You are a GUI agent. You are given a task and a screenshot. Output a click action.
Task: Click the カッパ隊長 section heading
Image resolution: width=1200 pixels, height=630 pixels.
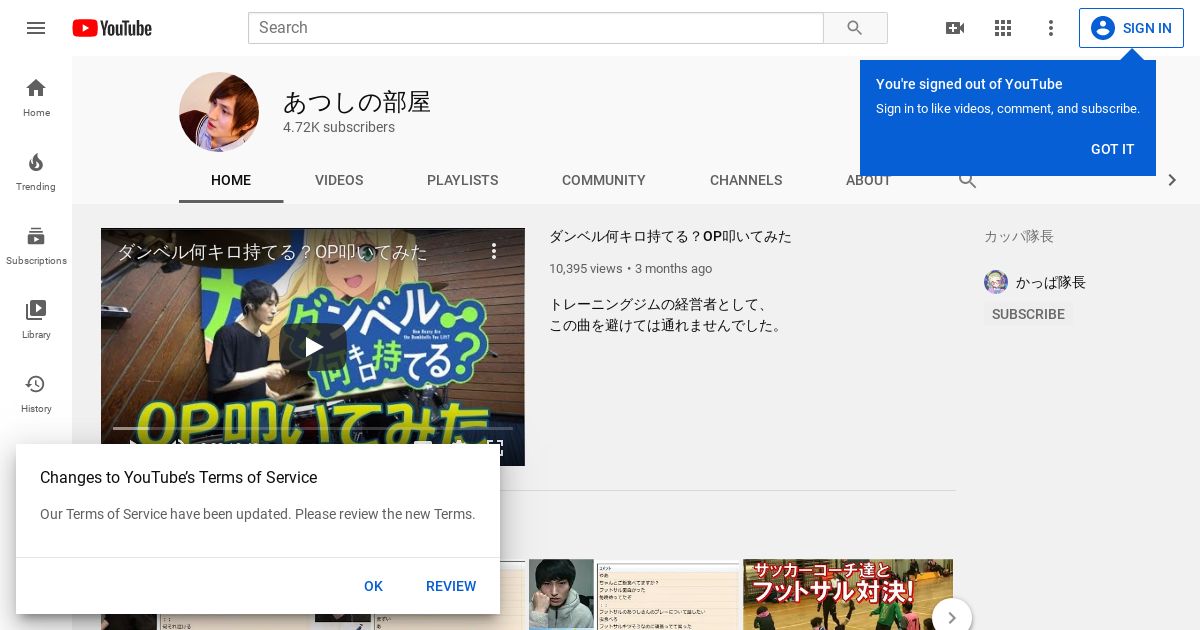[x=1019, y=237]
